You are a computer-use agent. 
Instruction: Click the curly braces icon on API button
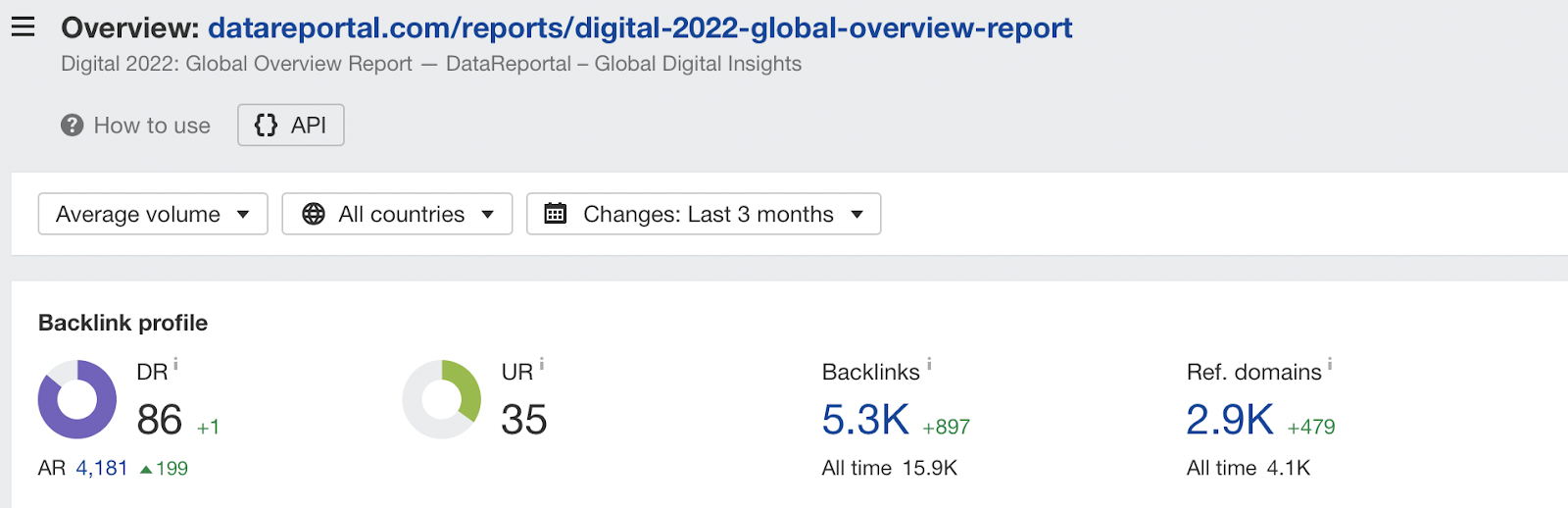tap(266, 125)
